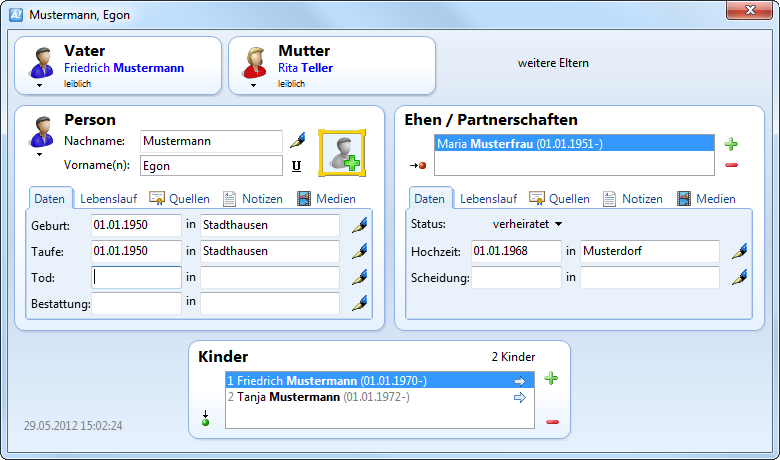Click the add person photo icon
The height and width of the screenshot is (460, 780).
342,154
